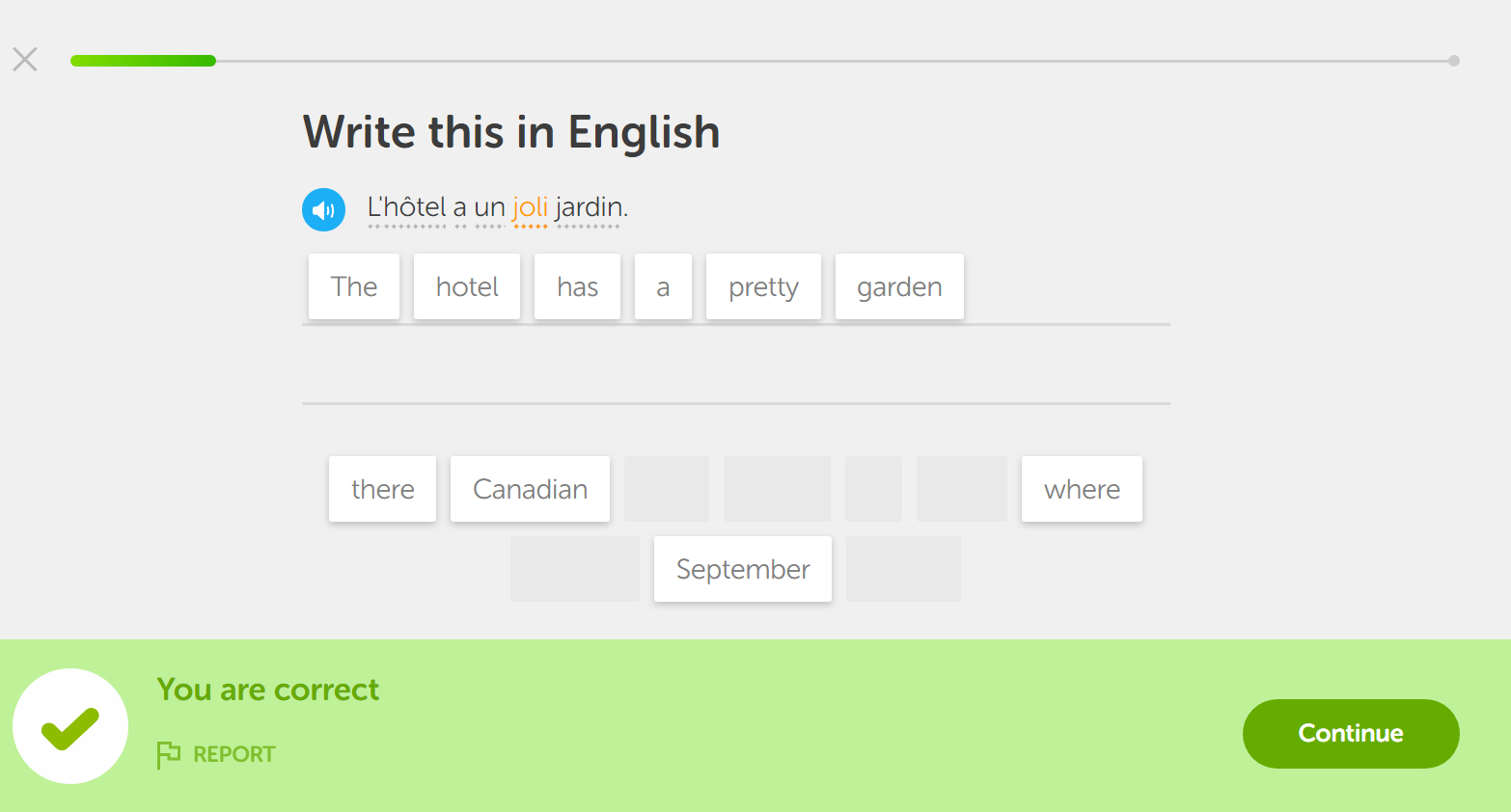Remove the word 'The' from the answer
Image resolution: width=1511 pixels, height=812 pixels.
tap(354, 286)
